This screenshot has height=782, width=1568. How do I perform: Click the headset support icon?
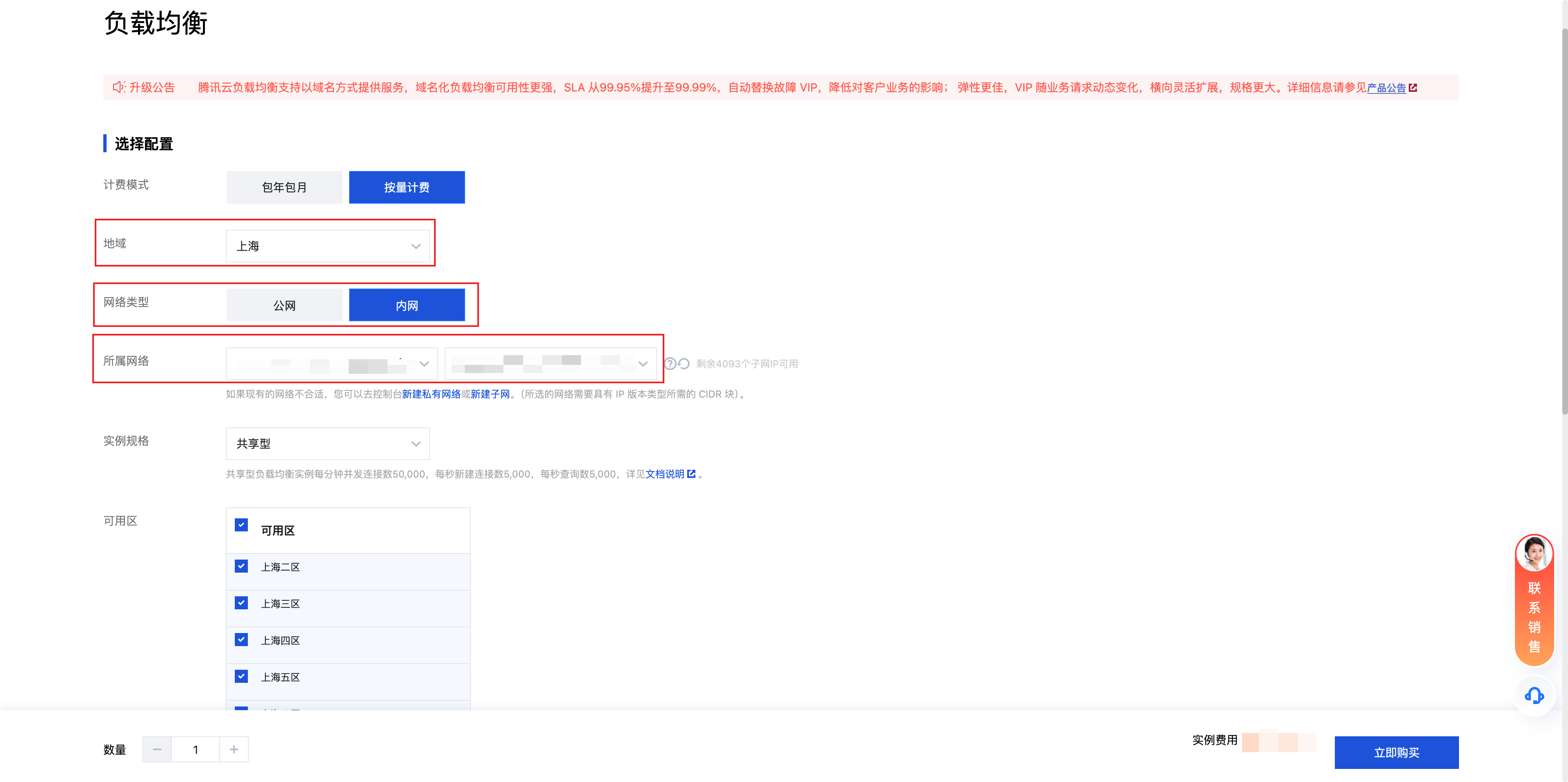pos(1534,695)
